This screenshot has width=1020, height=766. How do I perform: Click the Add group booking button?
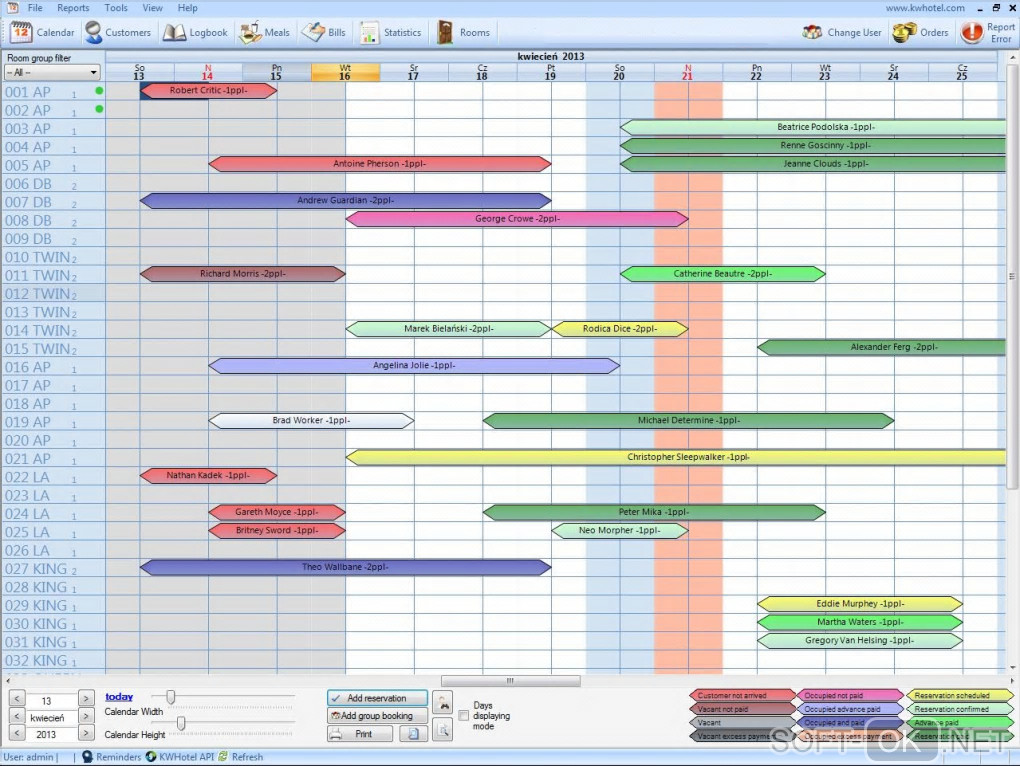(x=377, y=716)
